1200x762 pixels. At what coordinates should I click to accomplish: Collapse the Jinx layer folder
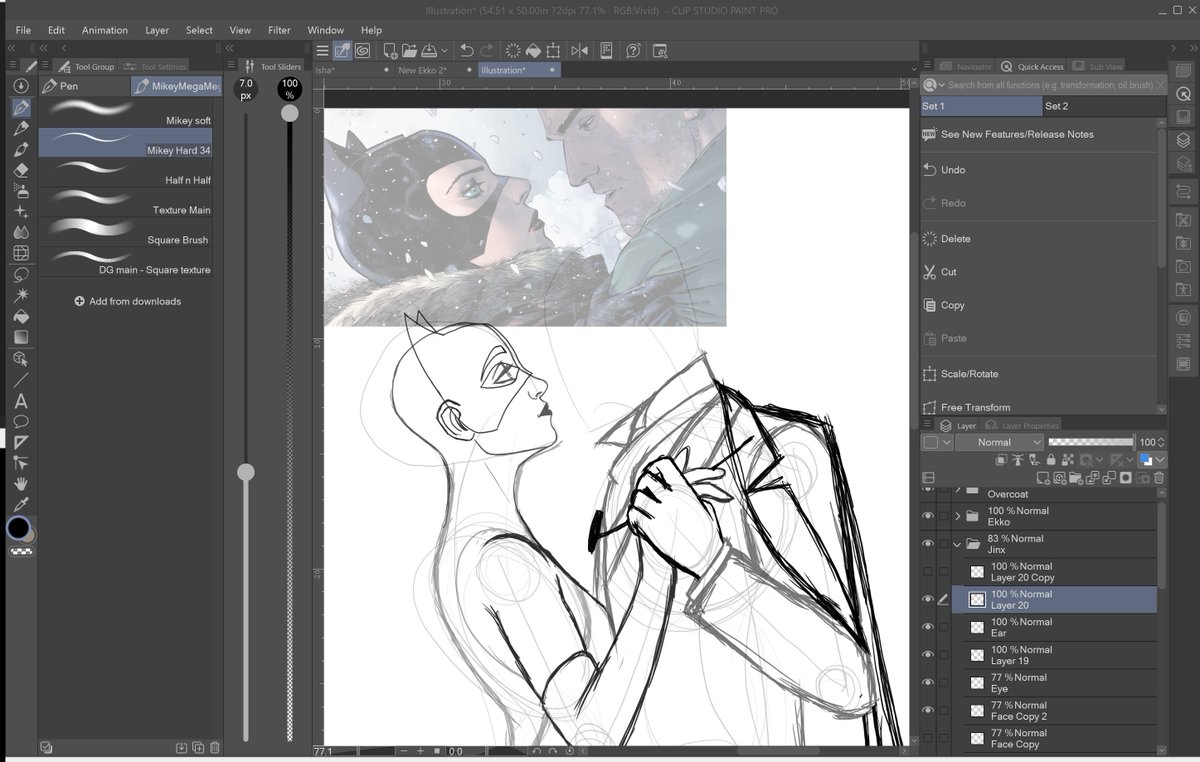pos(959,544)
